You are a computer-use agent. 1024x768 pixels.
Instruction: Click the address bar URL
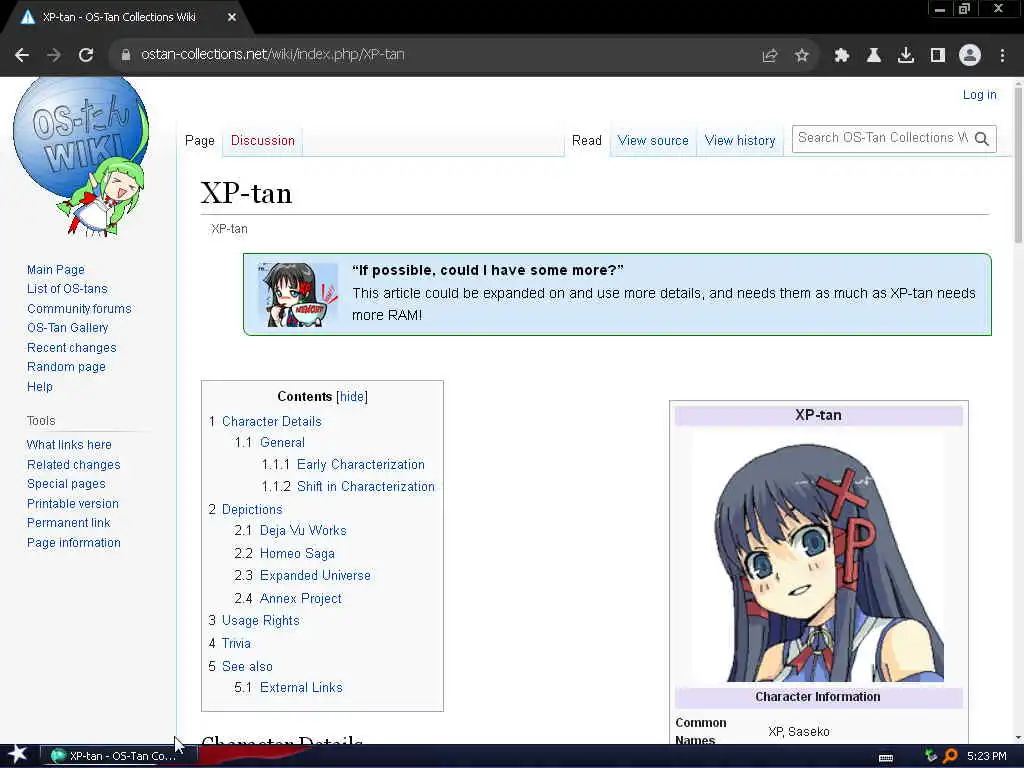[272, 55]
